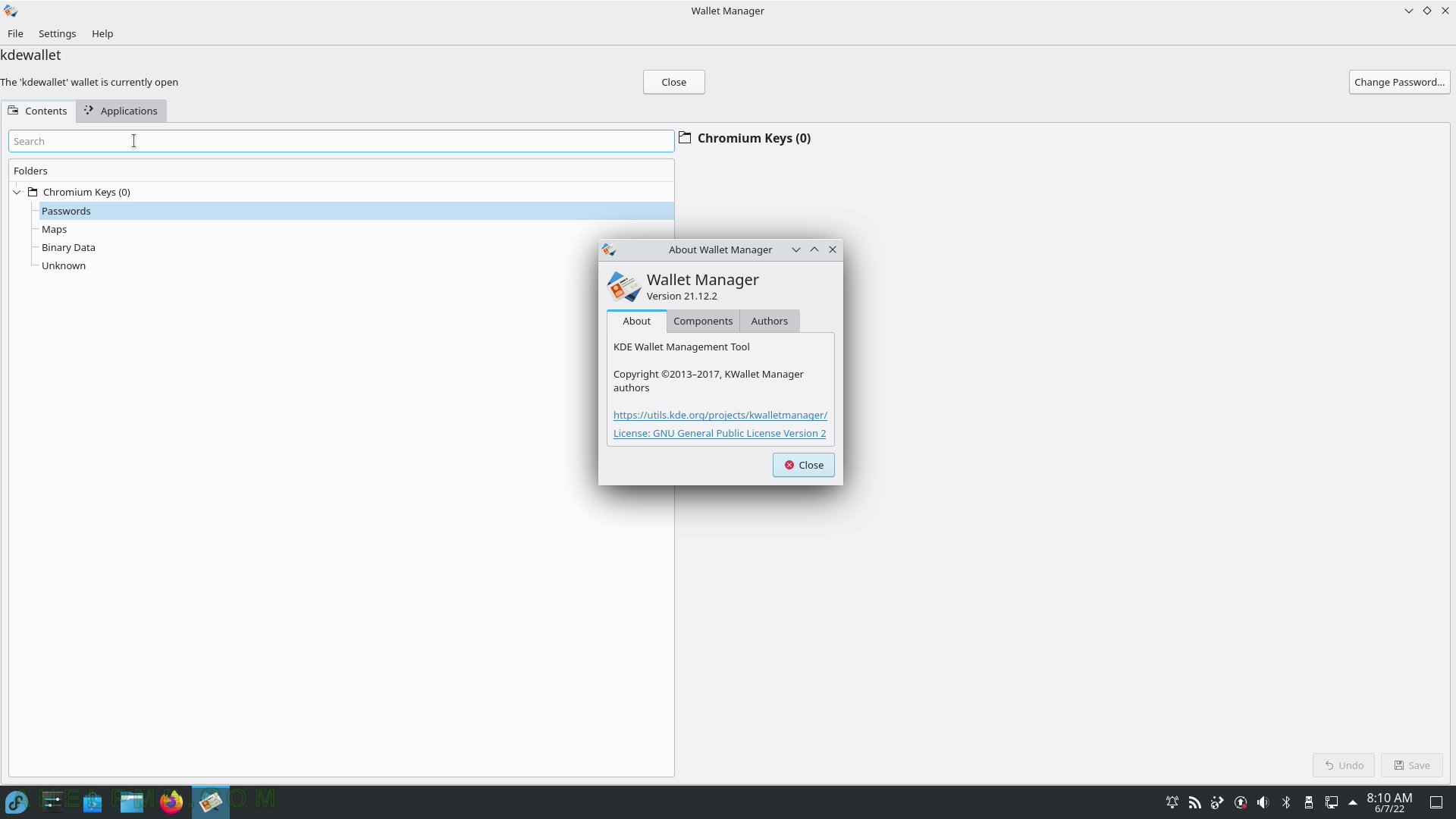Viewport: 1456px width, 819px height.
Task: Click the Change Password button
Action: 1399,82
